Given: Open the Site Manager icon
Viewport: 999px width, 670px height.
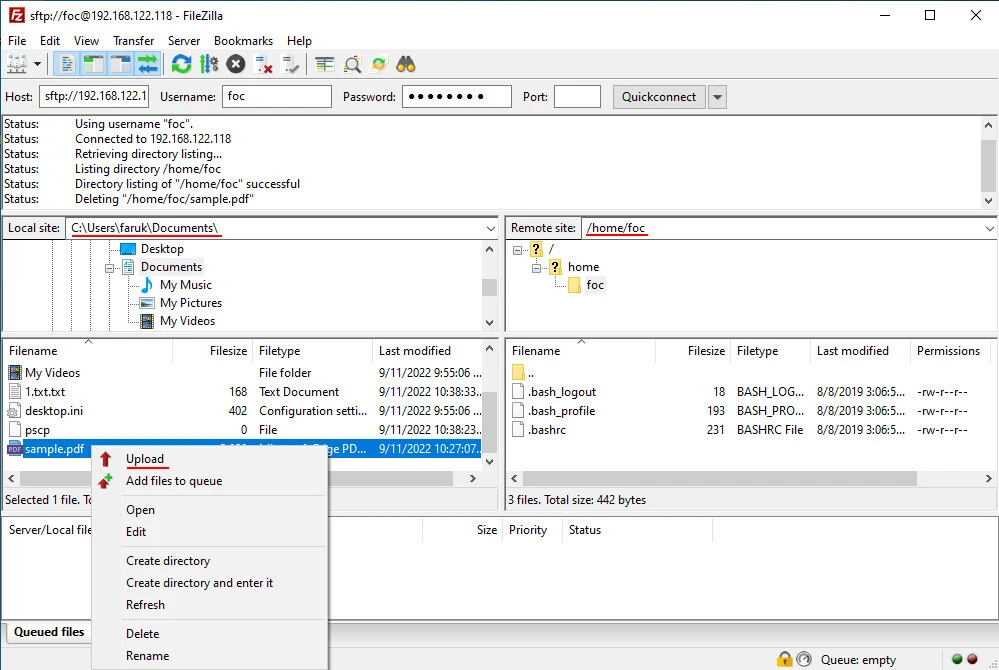Looking at the screenshot, I should 17,64.
